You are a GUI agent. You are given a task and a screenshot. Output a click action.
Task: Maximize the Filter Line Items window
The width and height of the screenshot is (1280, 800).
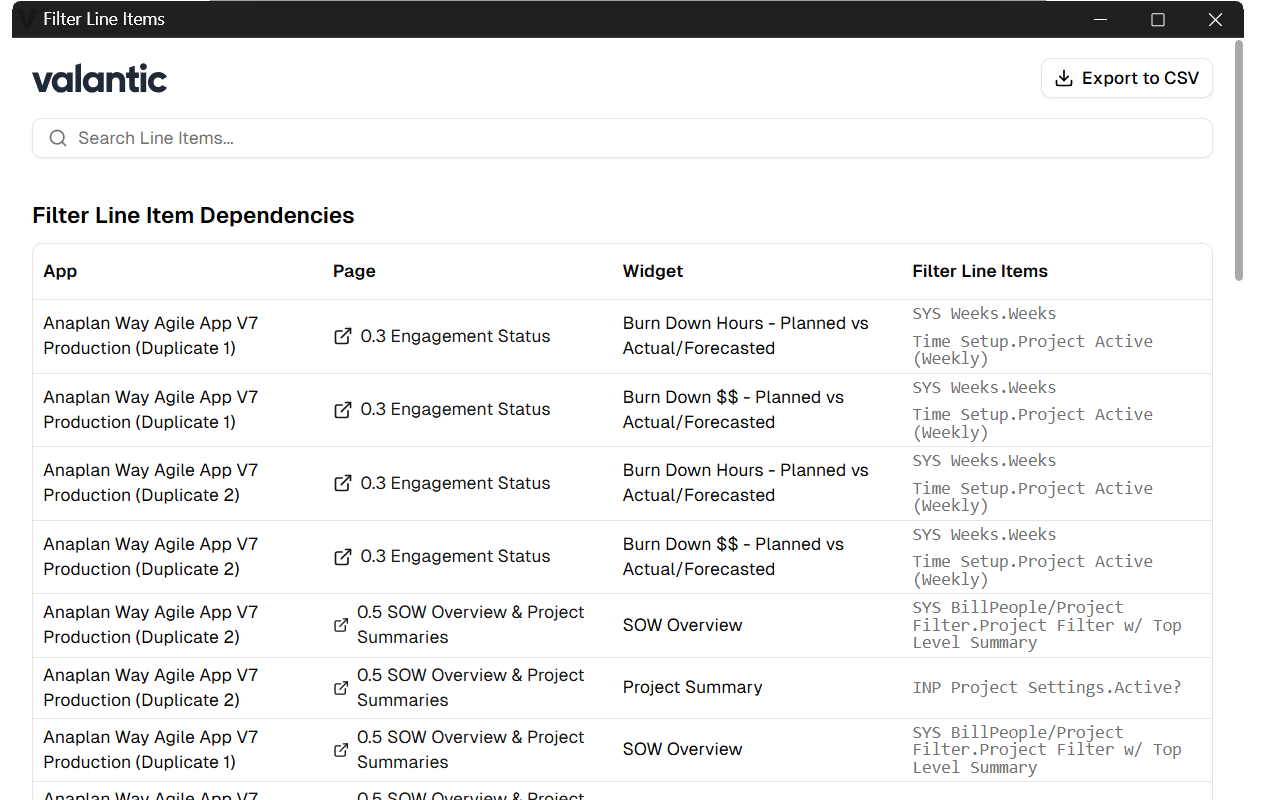(1158, 19)
